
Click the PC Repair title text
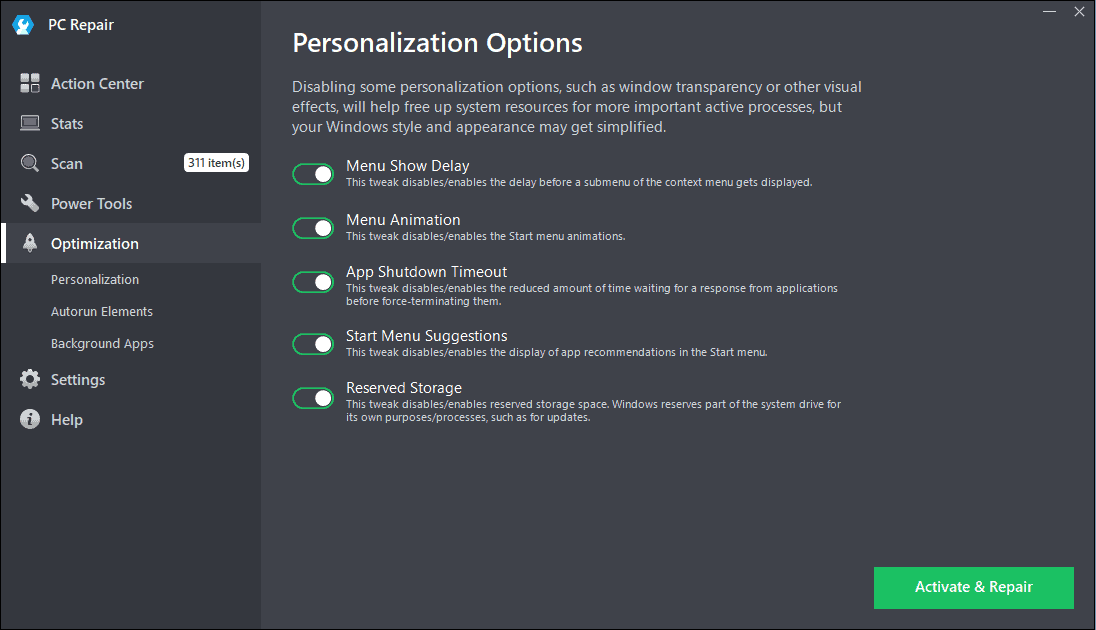pos(81,25)
